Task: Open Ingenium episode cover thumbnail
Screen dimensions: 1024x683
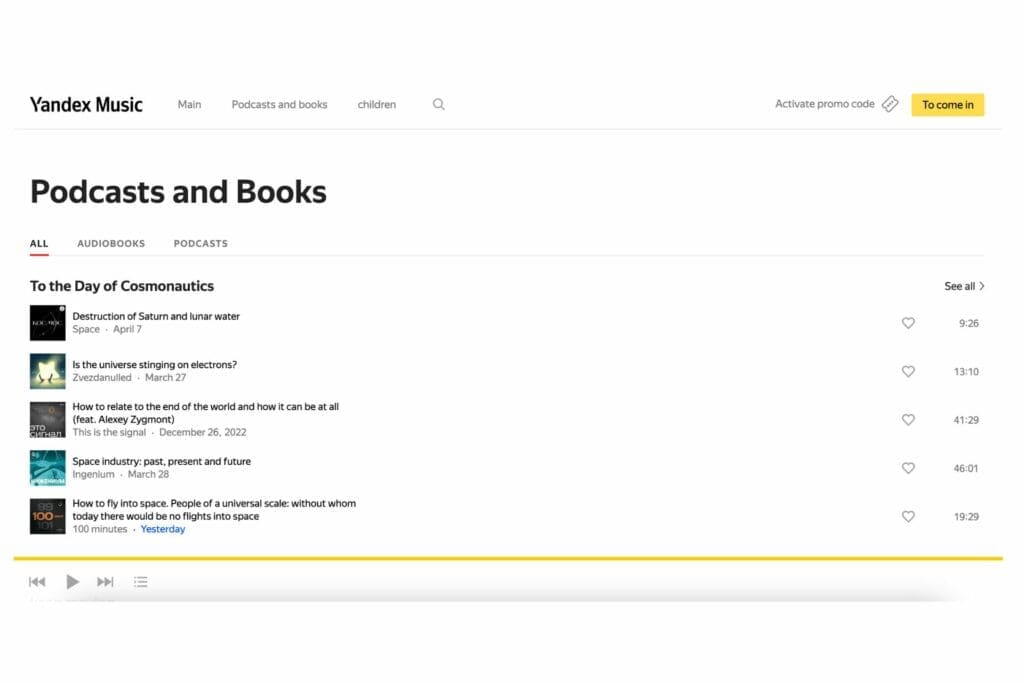Action: pos(48,468)
